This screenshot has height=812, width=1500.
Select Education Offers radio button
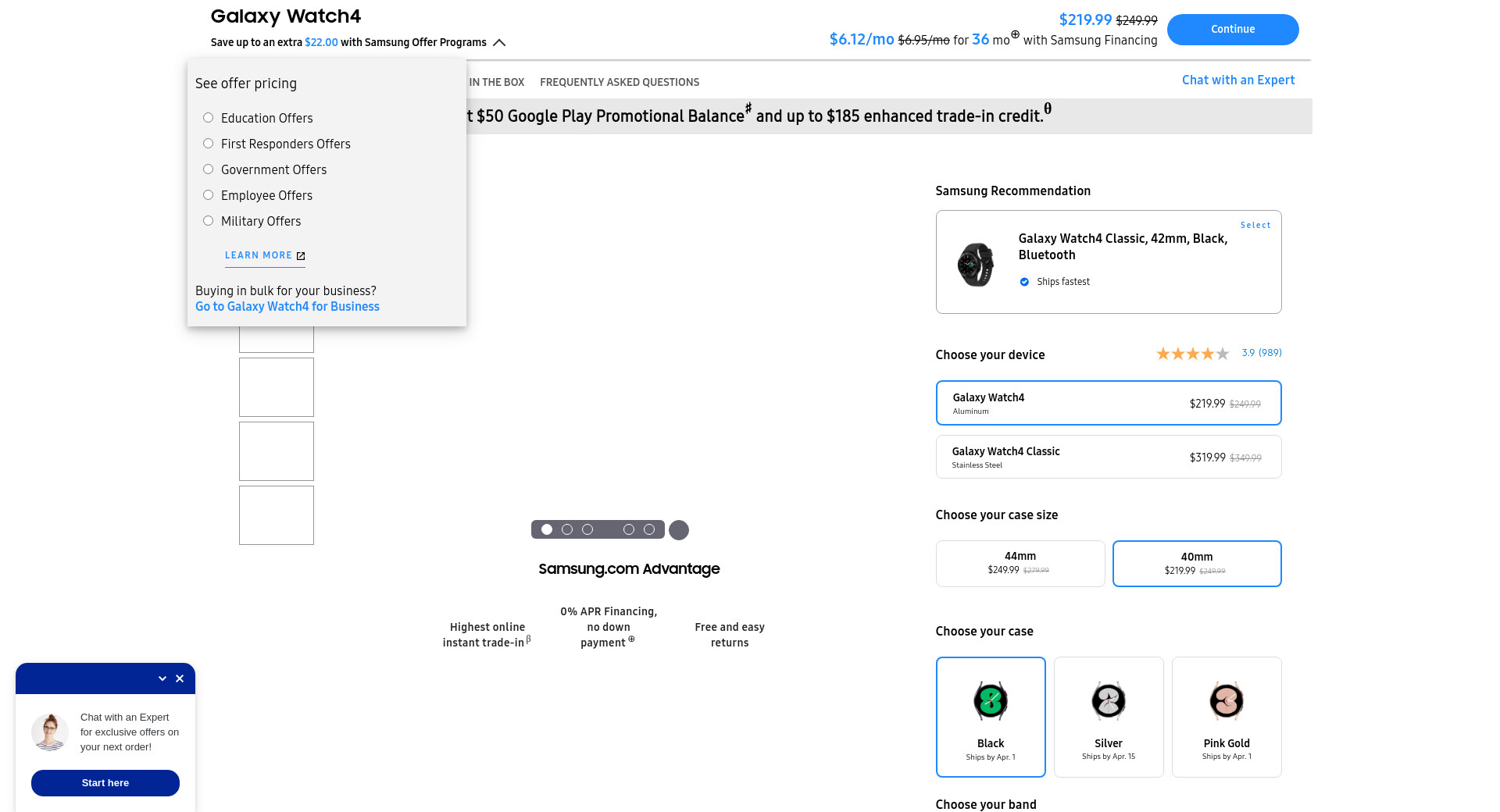(x=209, y=118)
